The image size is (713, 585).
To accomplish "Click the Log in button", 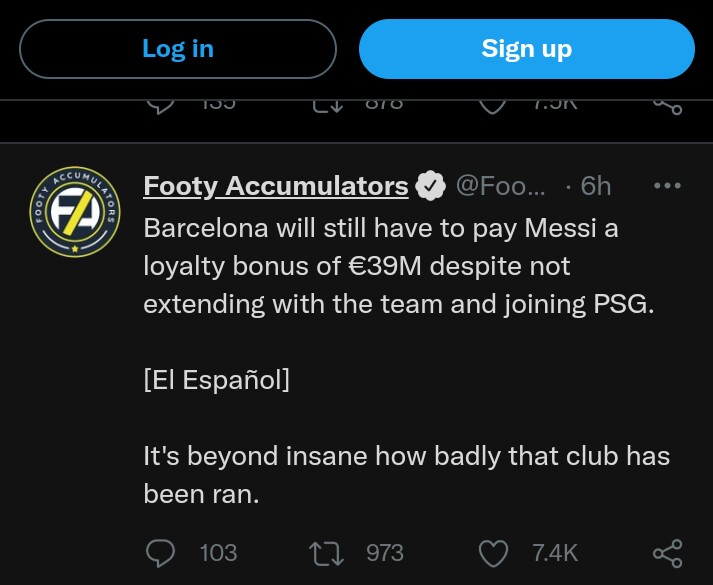I will click(178, 49).
